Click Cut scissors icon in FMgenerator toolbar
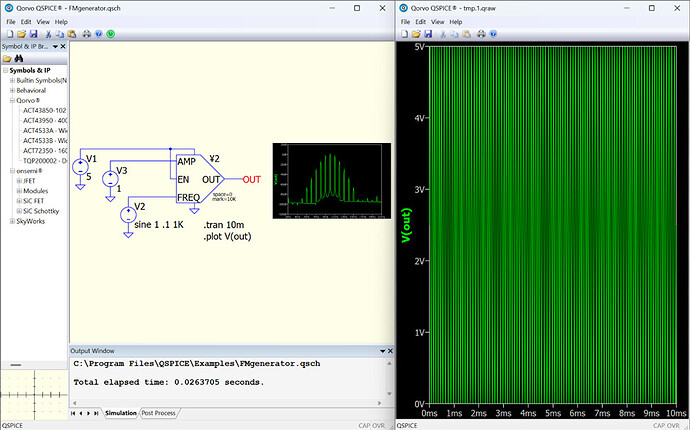 (x=48, y=34)
